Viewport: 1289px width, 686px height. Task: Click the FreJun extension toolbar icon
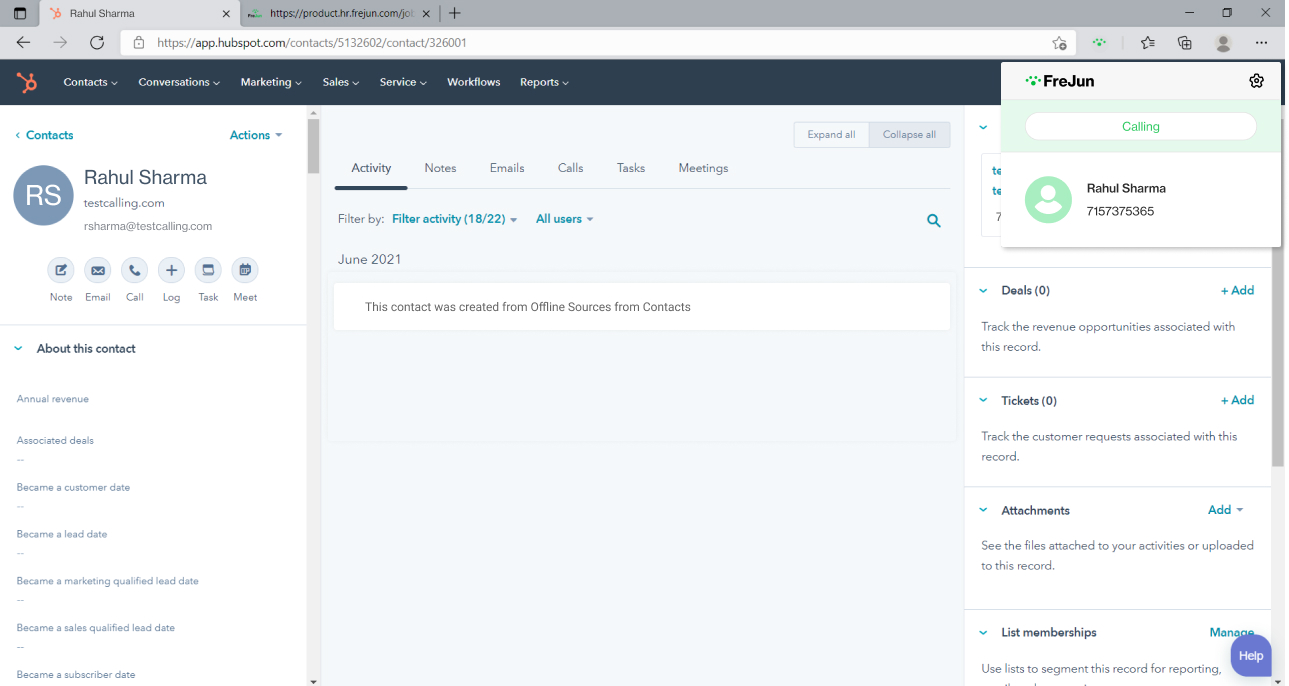coord(1100,43)
